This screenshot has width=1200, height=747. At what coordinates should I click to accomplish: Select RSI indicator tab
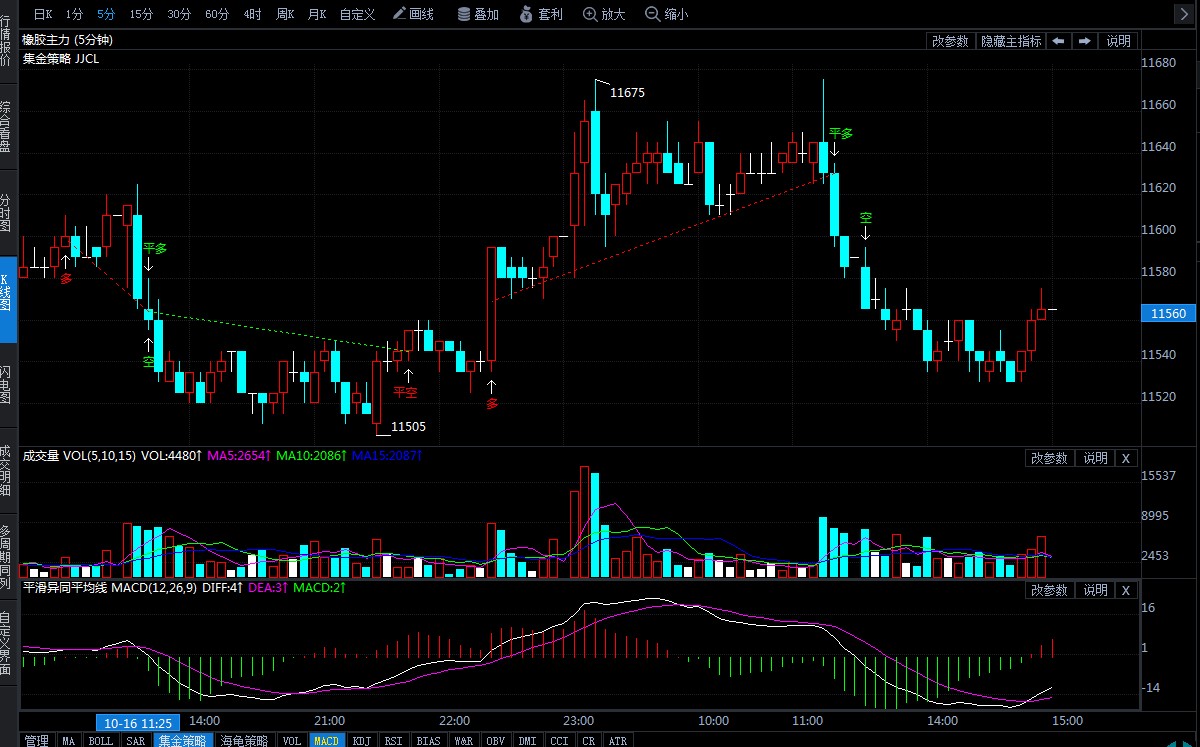[x=393, y=740]
